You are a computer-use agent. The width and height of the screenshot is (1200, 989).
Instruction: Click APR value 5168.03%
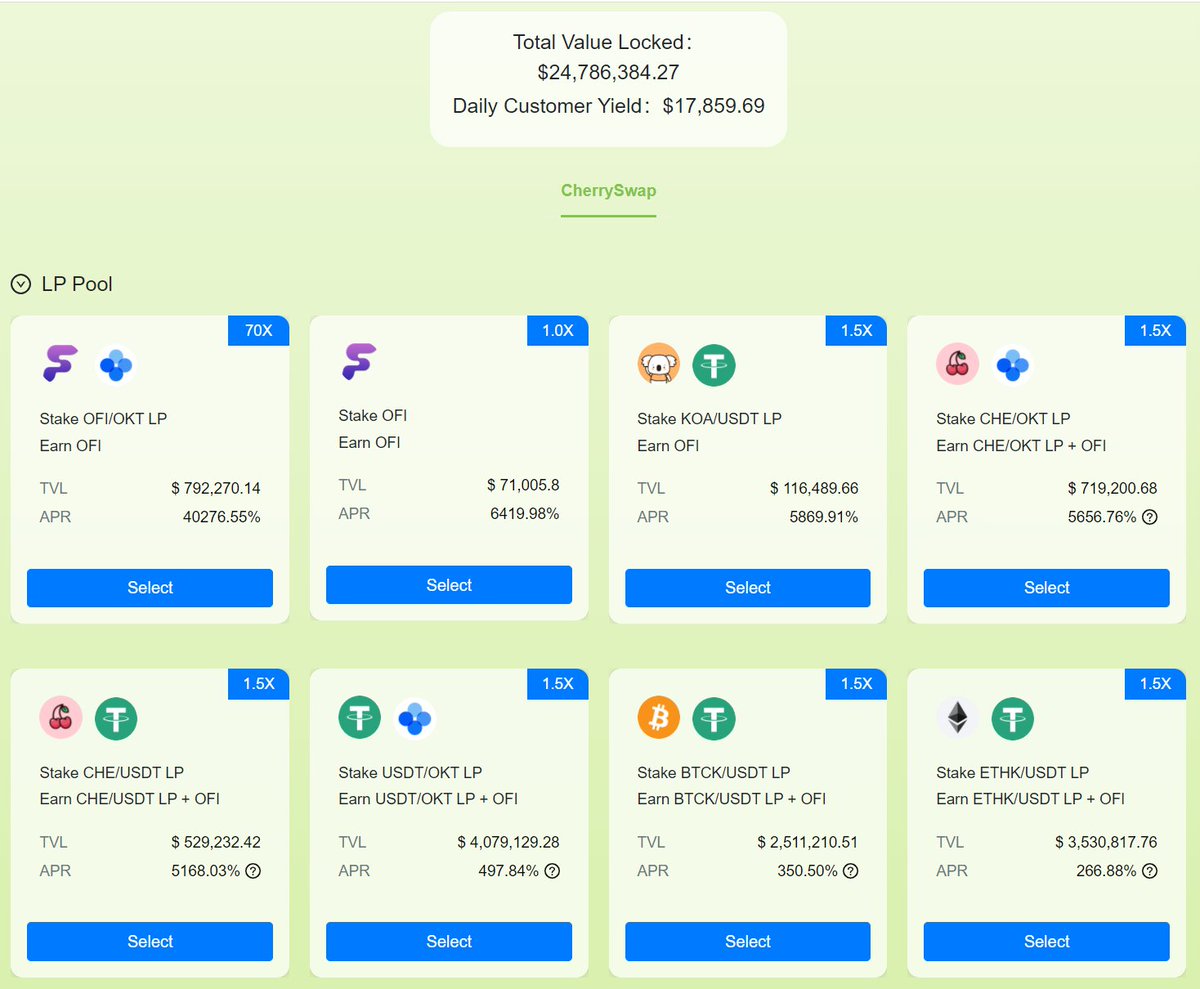[x=206, y=870]
